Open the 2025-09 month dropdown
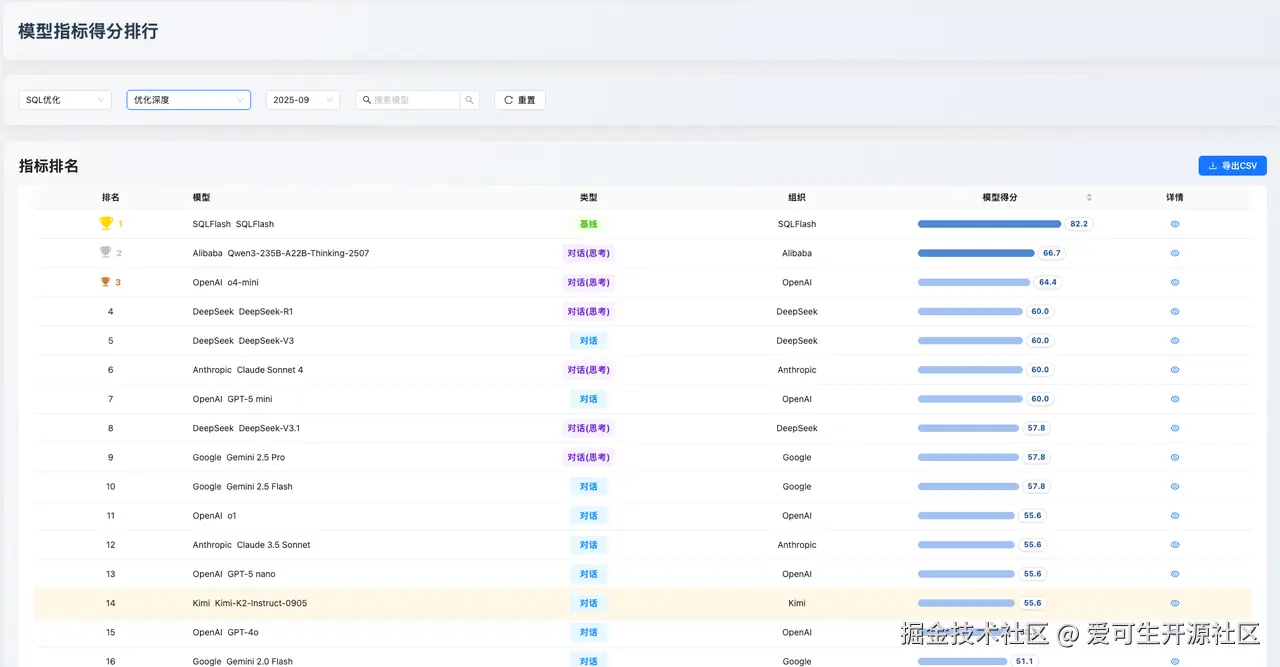 [302, 100]
